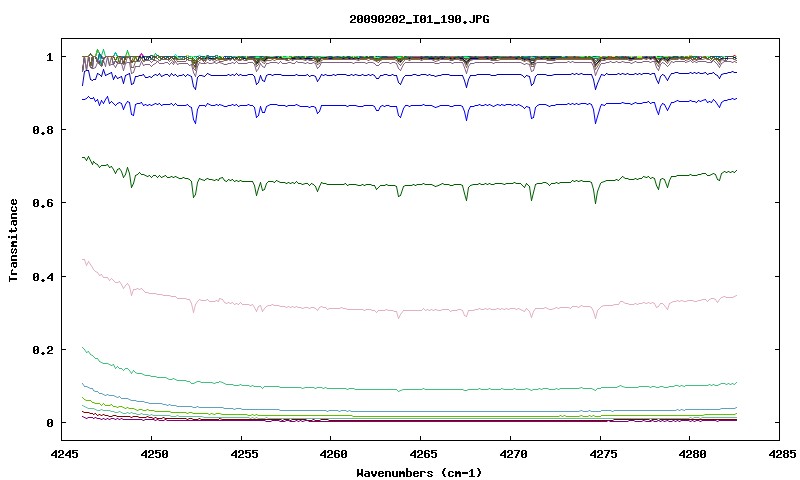The width and height of the screenshot is (800, 480).
Task: Click the x-axis tick label 4285
Action: (x=782, y=454)
